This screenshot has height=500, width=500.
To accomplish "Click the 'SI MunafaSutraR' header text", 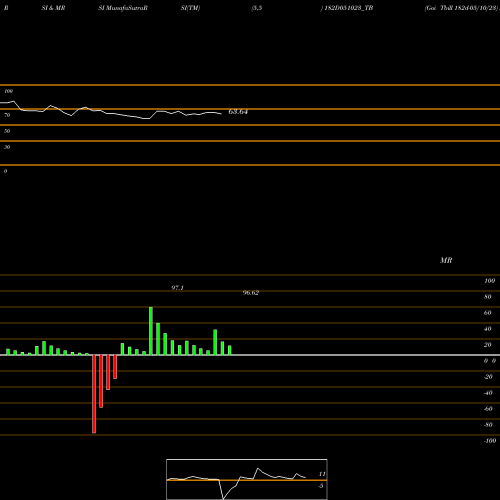I will pos(123,8).
